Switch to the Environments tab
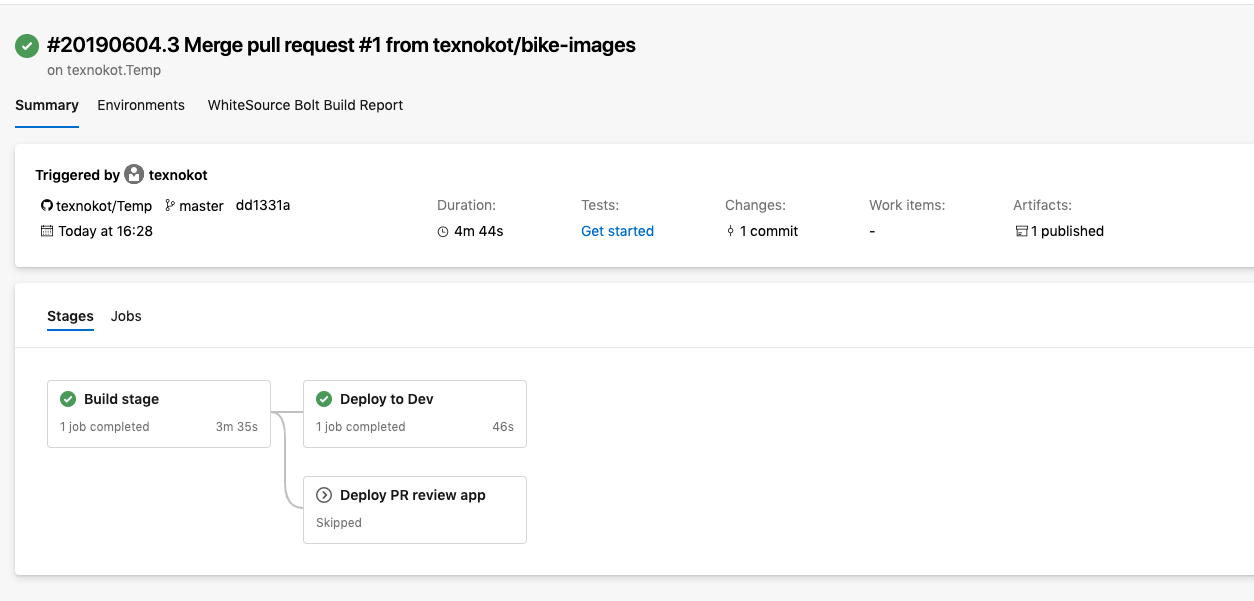The image size is (1254, 601). 141,105
